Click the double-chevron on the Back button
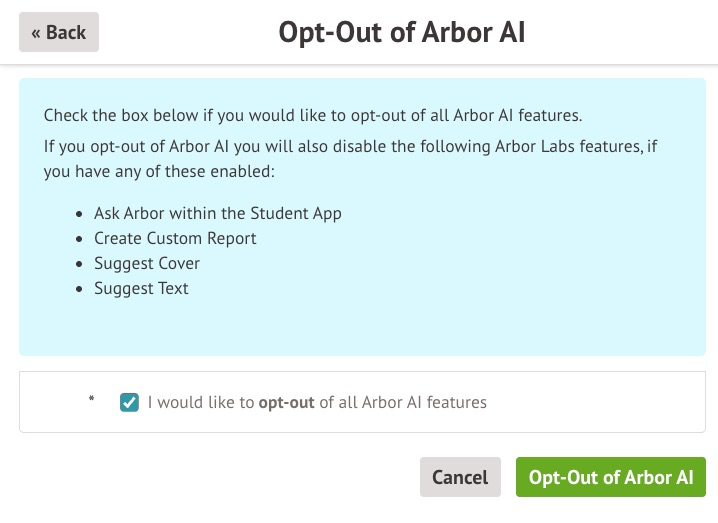 point(36,33)
